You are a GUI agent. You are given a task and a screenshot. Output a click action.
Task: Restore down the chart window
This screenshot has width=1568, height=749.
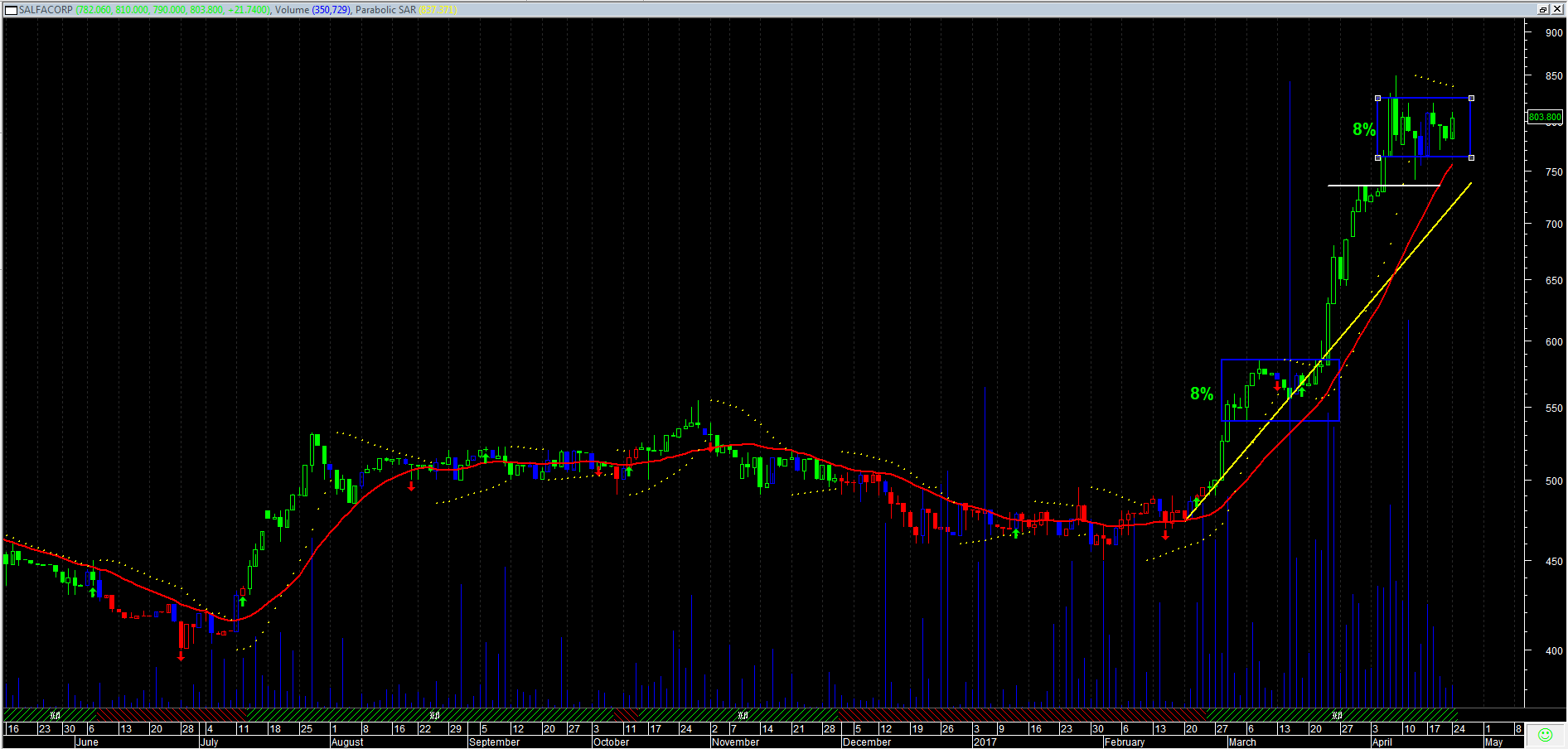click(x=1543, y=10)
